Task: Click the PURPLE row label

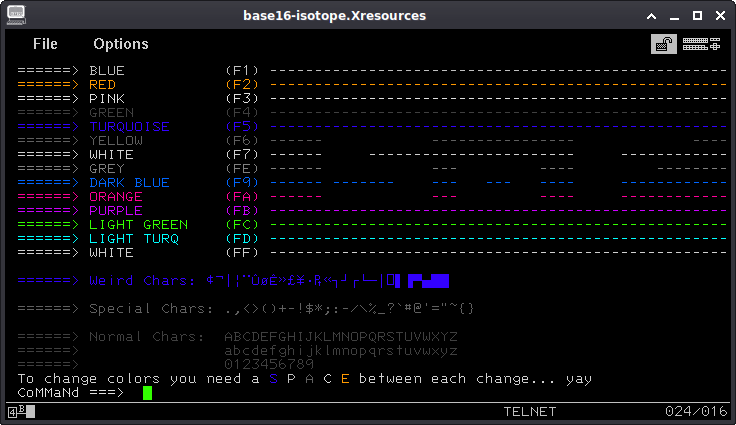Action: [x=116, y=210]
